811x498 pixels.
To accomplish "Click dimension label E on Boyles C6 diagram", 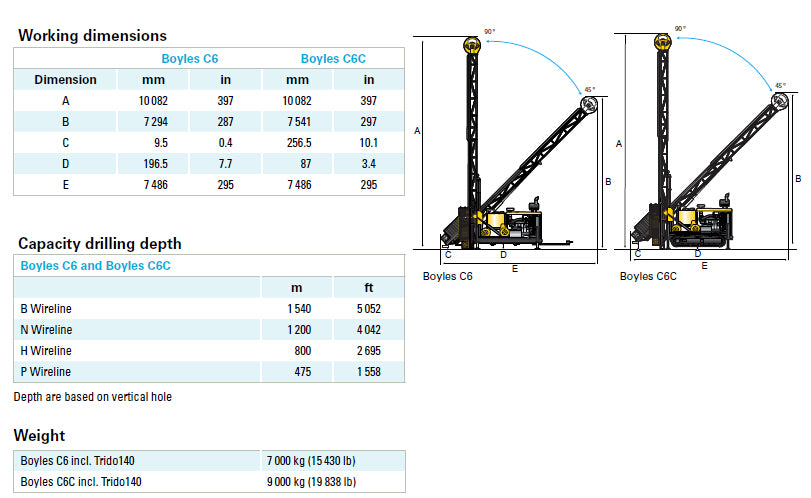I will [515, 269].
